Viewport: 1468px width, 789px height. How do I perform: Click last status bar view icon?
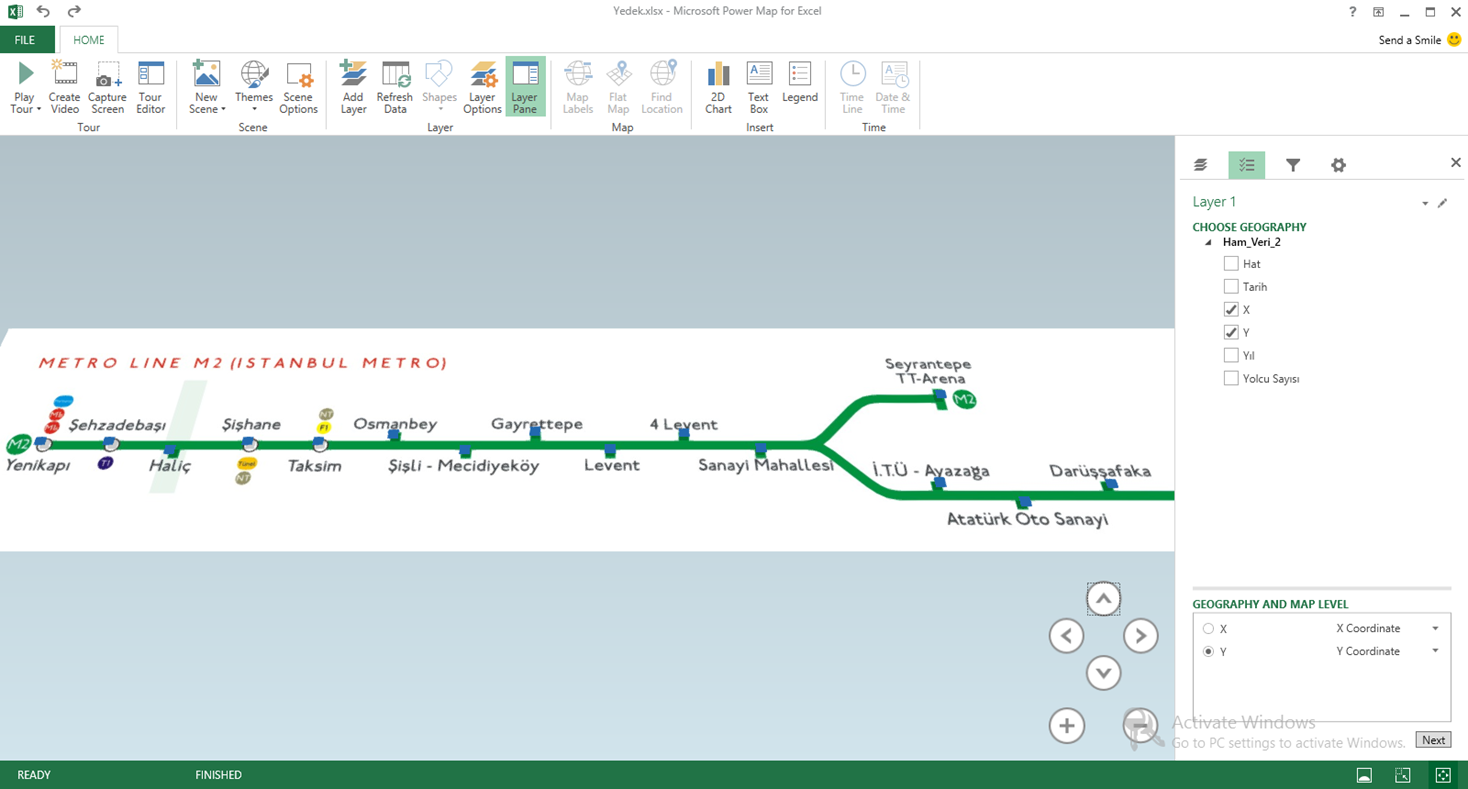point(1443,775)
